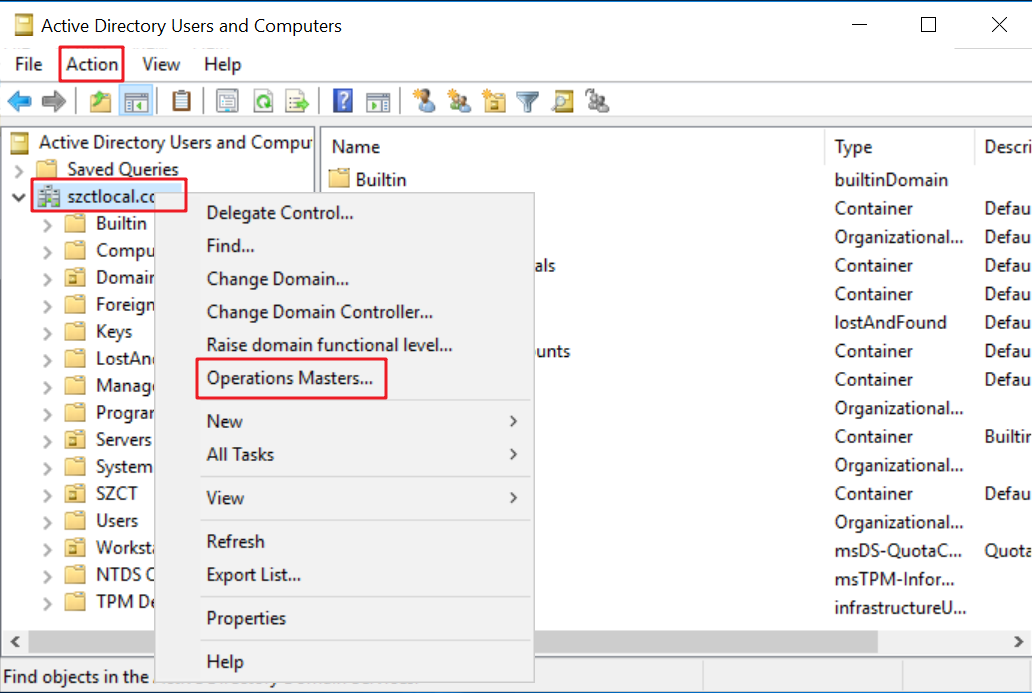
Task: Expand the Users tree node
Action: 47,521
